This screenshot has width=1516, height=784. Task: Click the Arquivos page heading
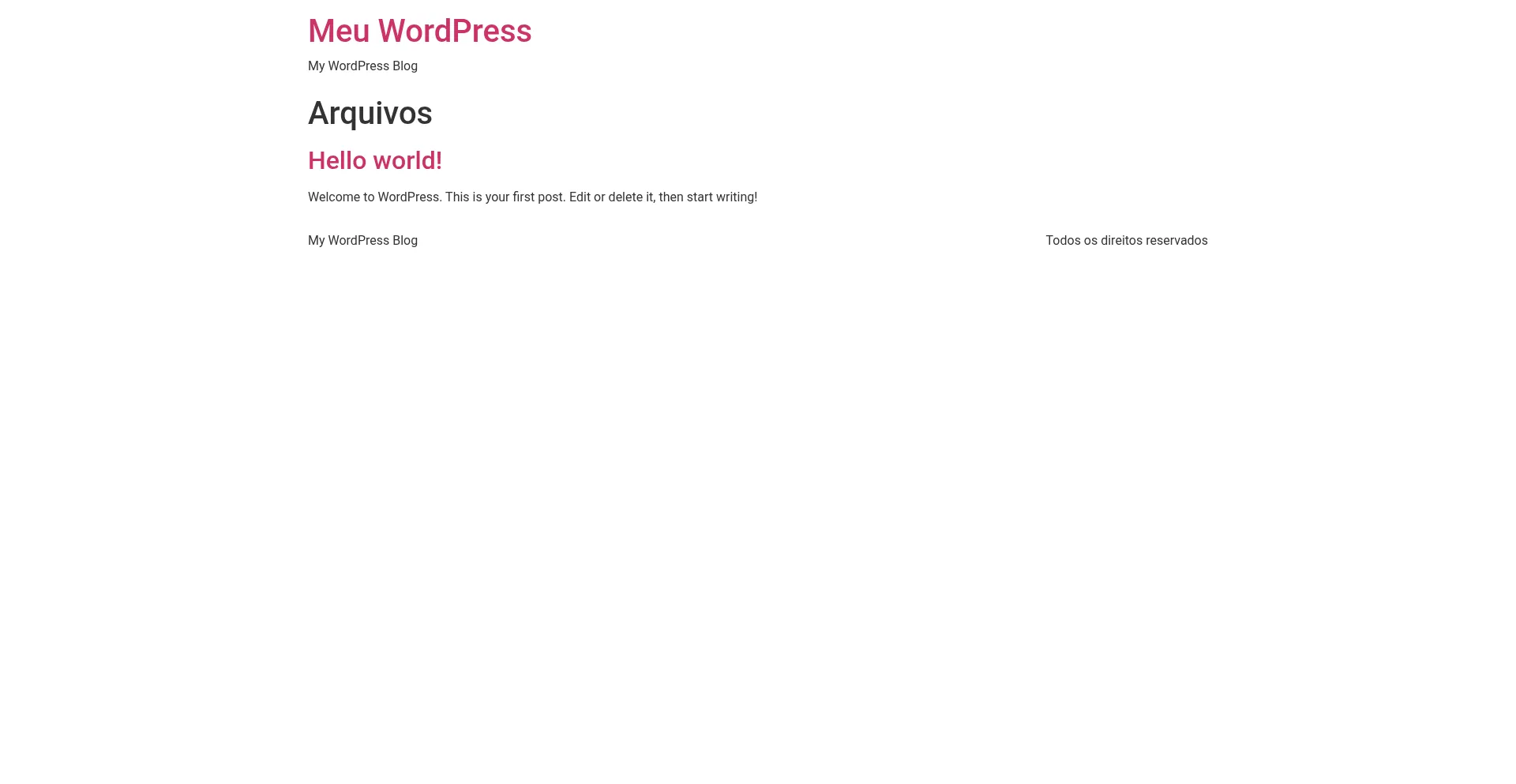[370, 113]
